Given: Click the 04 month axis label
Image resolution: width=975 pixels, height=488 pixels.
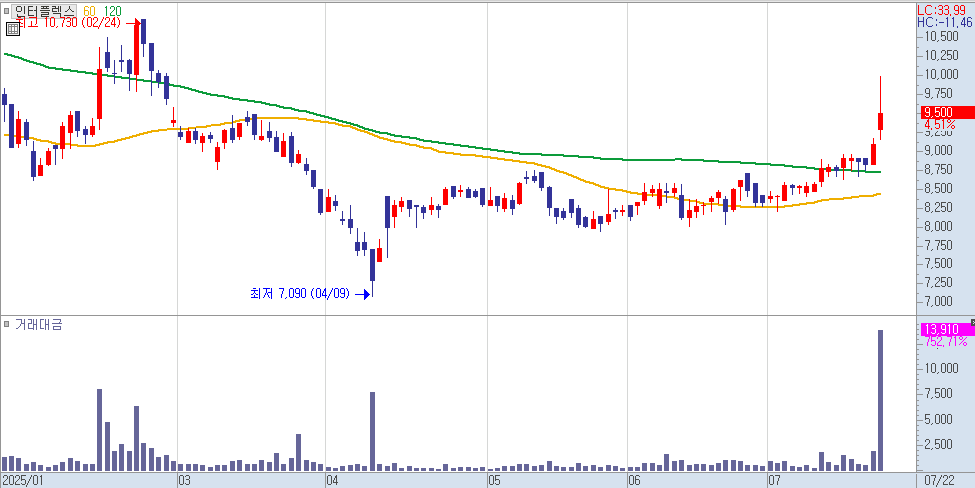Looking at the screenshot, I should (331, 481).
